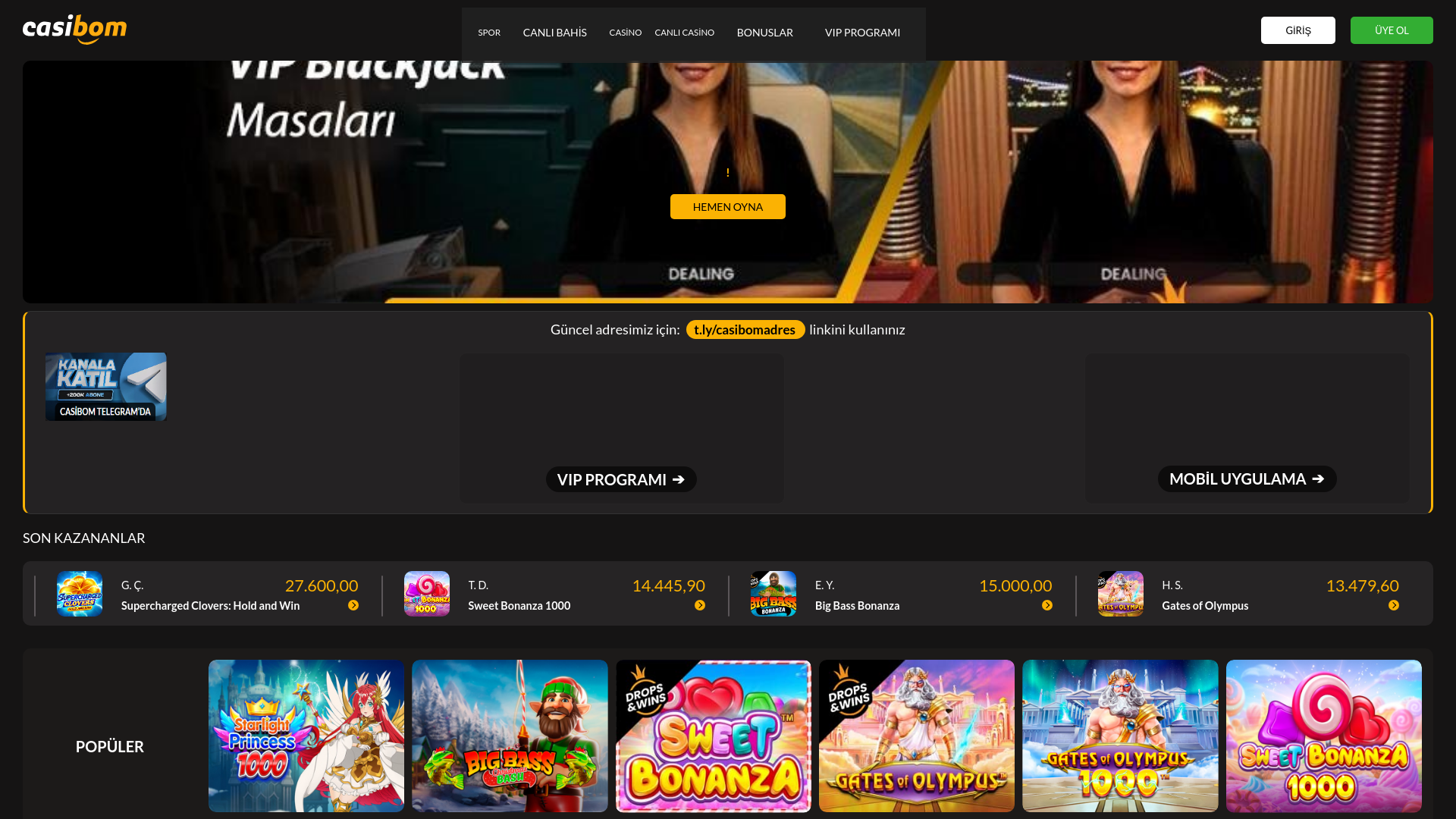The height and width of the screenshot is (819, 1456).
Task: Click the arrow icon for Supercharged Clovers
Action: point(353,605)
